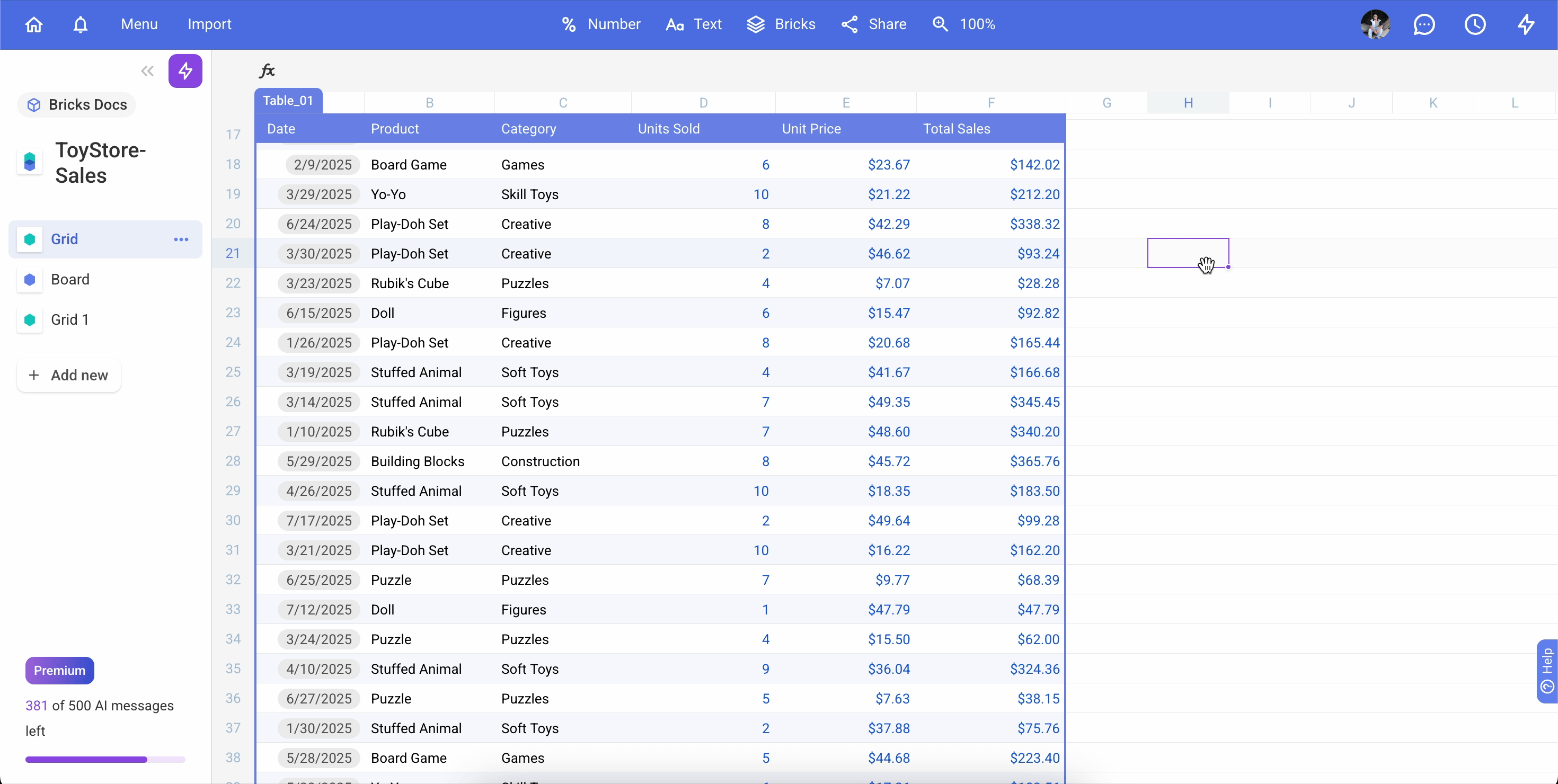Click the user profile avatar
The height and width of the screenshot is (784, 1558).
[1375, 24]
